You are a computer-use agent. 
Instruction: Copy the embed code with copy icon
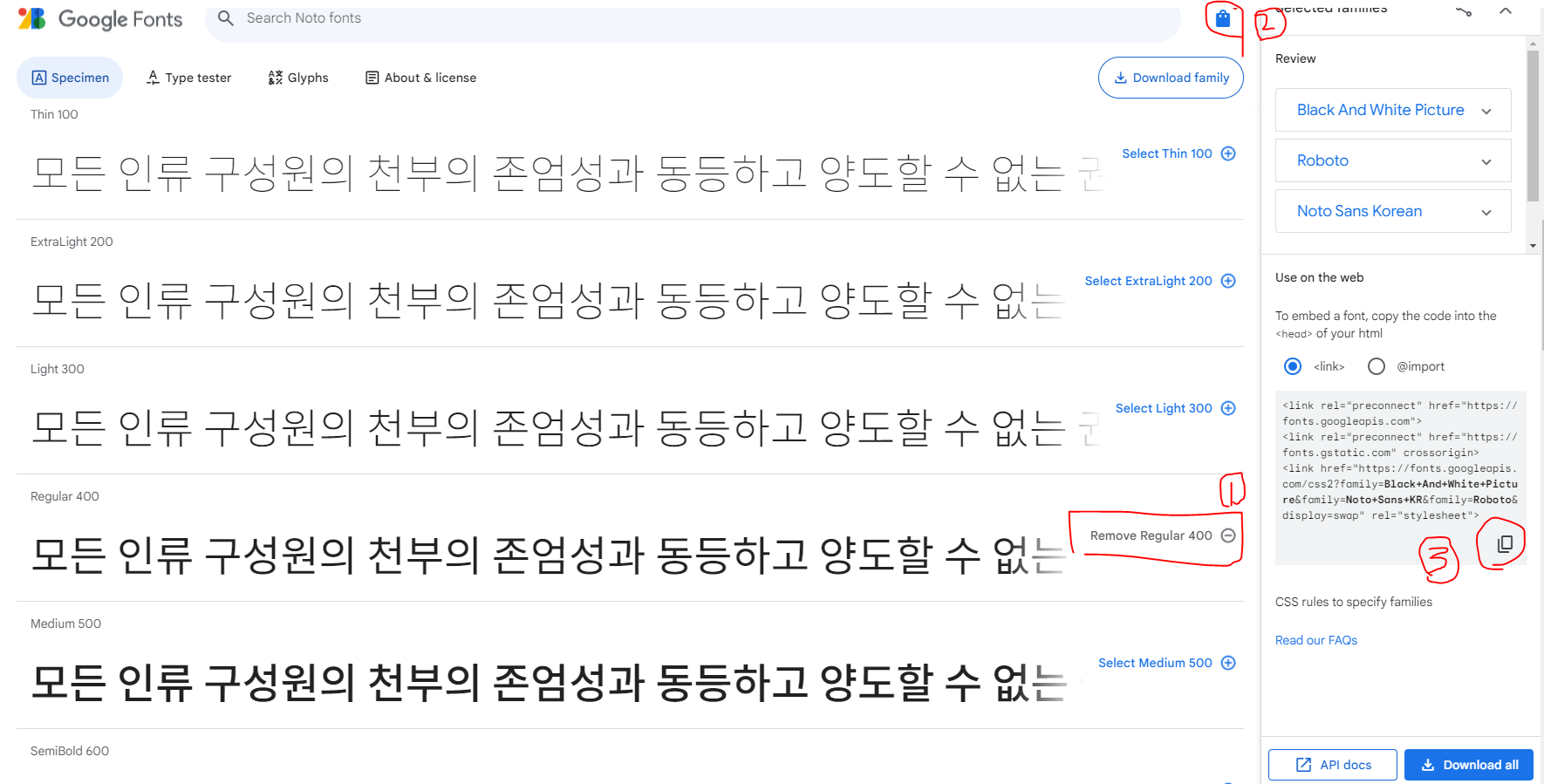(x=1505, y=544)
